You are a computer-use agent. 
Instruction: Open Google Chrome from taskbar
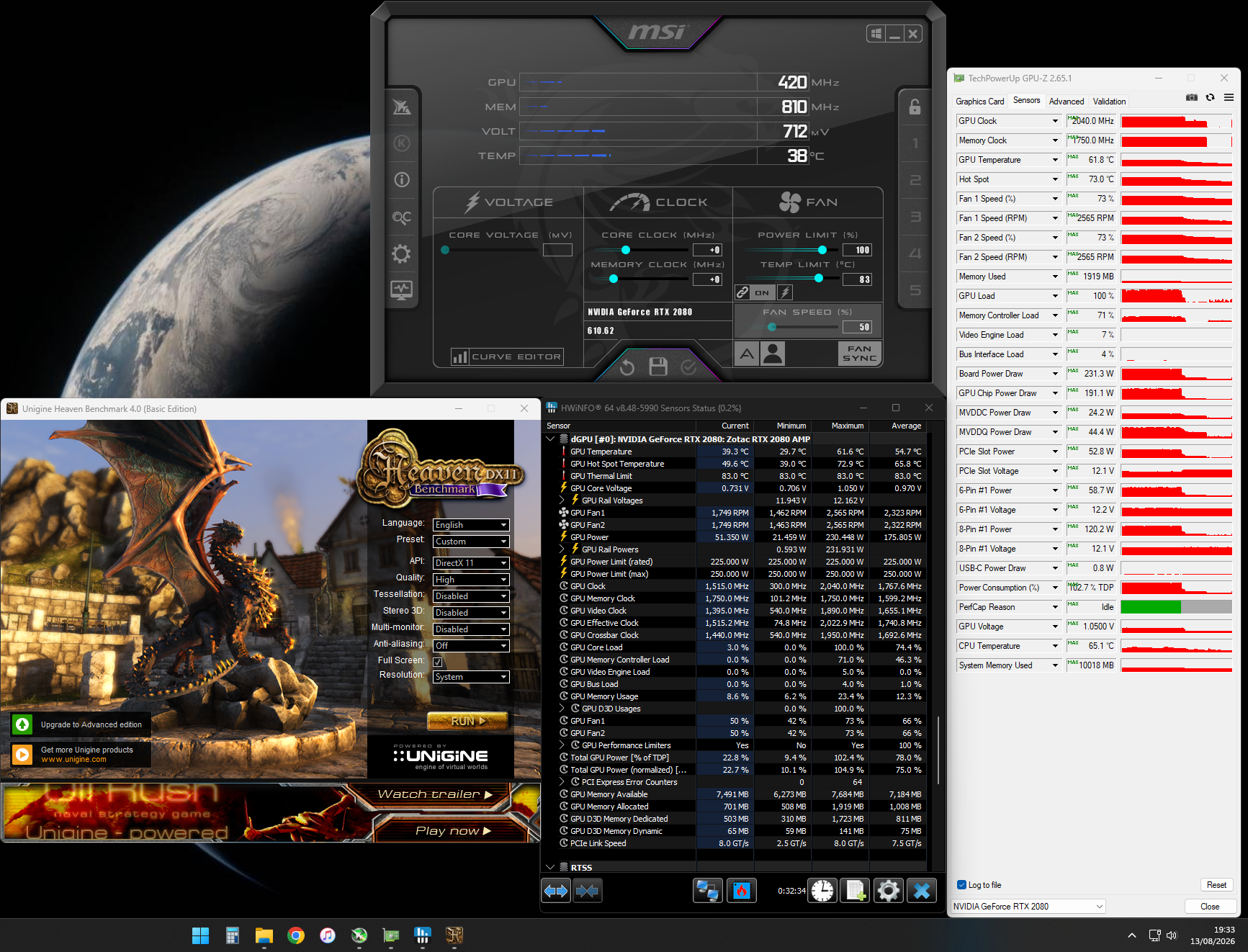point(296,935)
